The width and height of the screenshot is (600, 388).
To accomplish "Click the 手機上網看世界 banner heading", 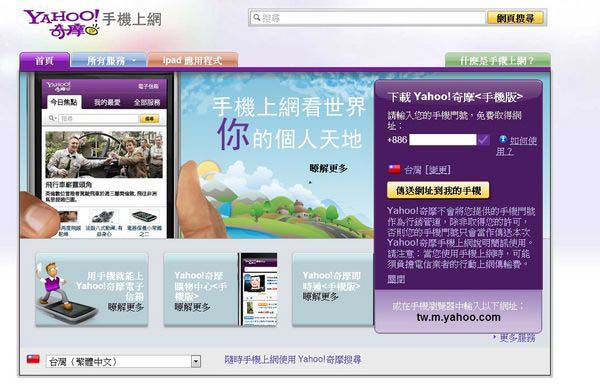I will point(289,107).
